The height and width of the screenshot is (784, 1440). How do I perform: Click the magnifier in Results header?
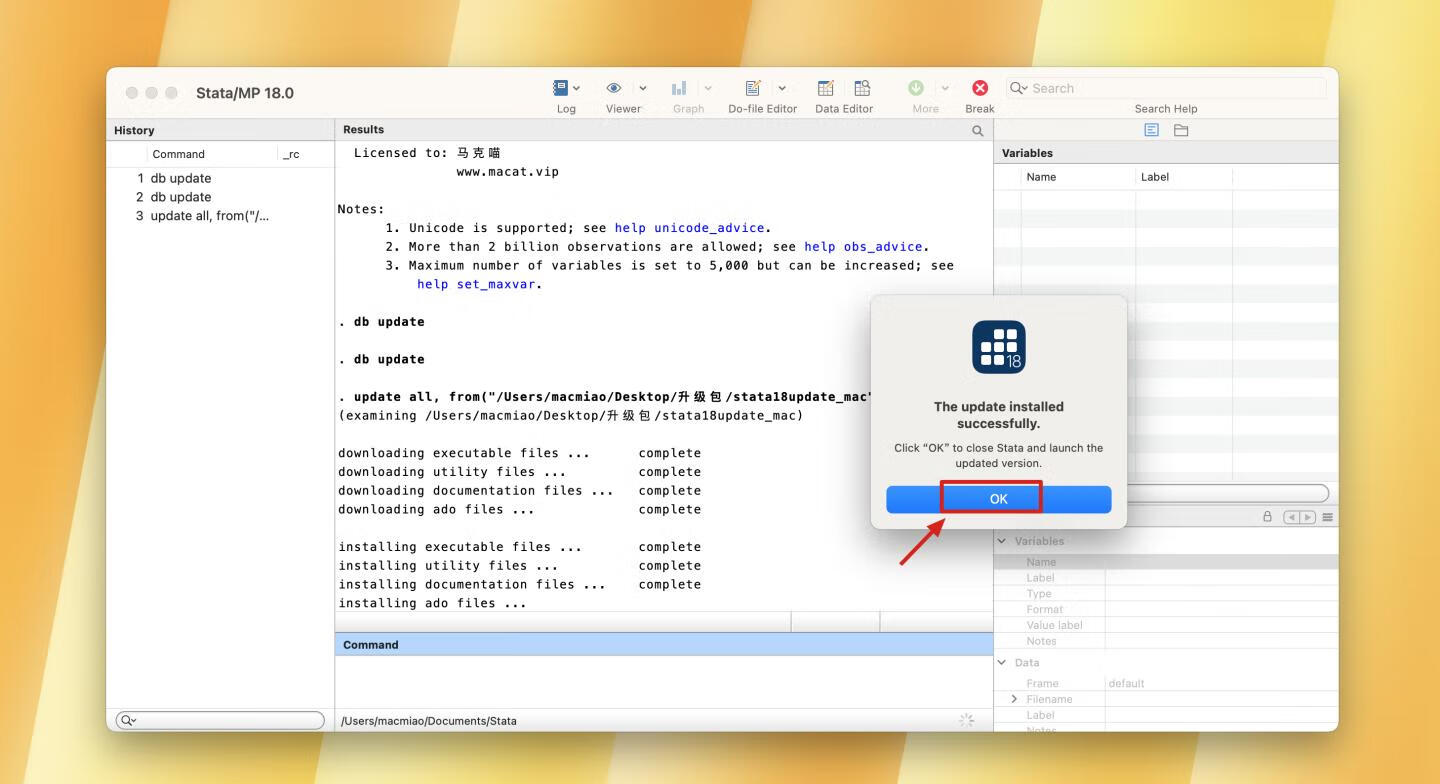(977, 130)
